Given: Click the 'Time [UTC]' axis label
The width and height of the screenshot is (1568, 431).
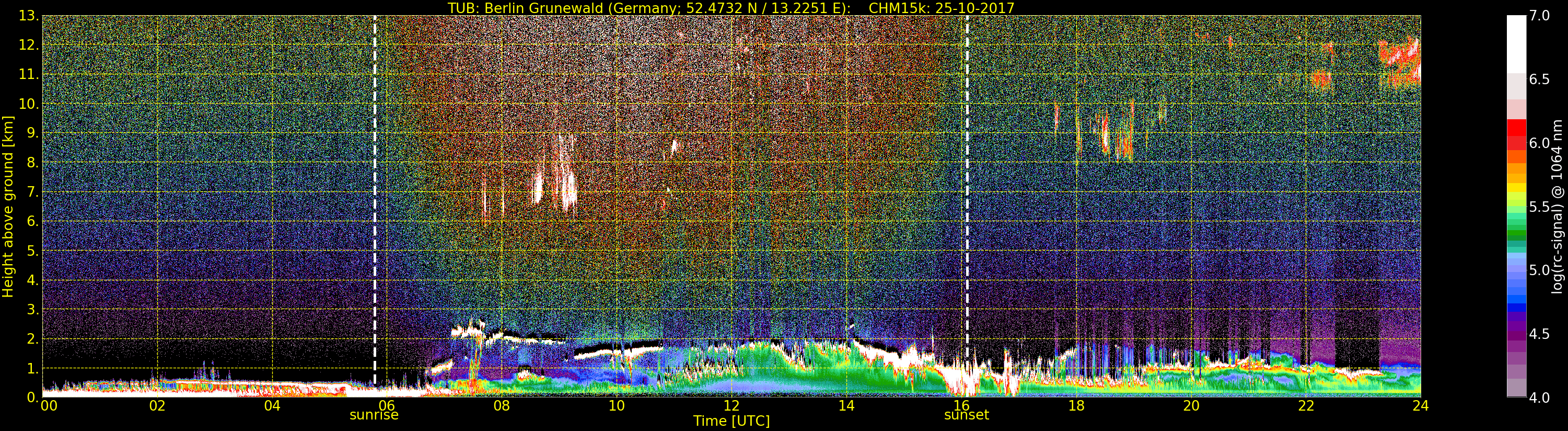Looking at the screenshot, I should click(x=731, y=421).
